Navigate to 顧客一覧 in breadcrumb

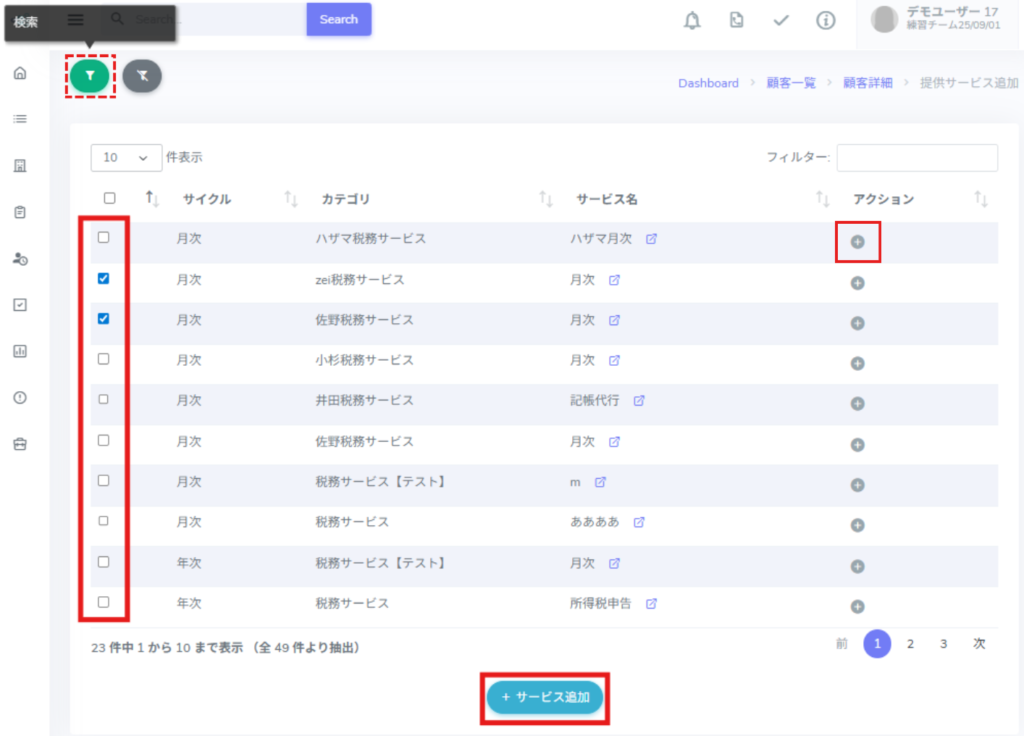790,83
